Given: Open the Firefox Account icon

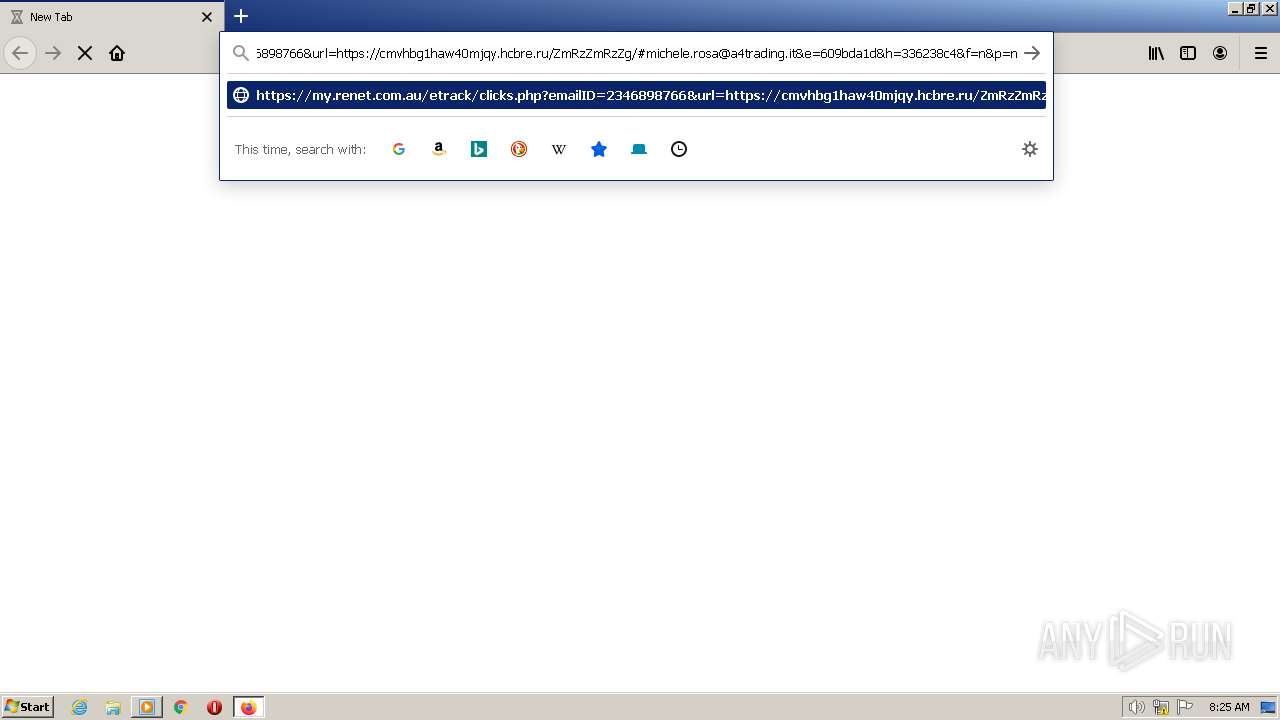Looking at the screenshot, I should [1220, 53].
